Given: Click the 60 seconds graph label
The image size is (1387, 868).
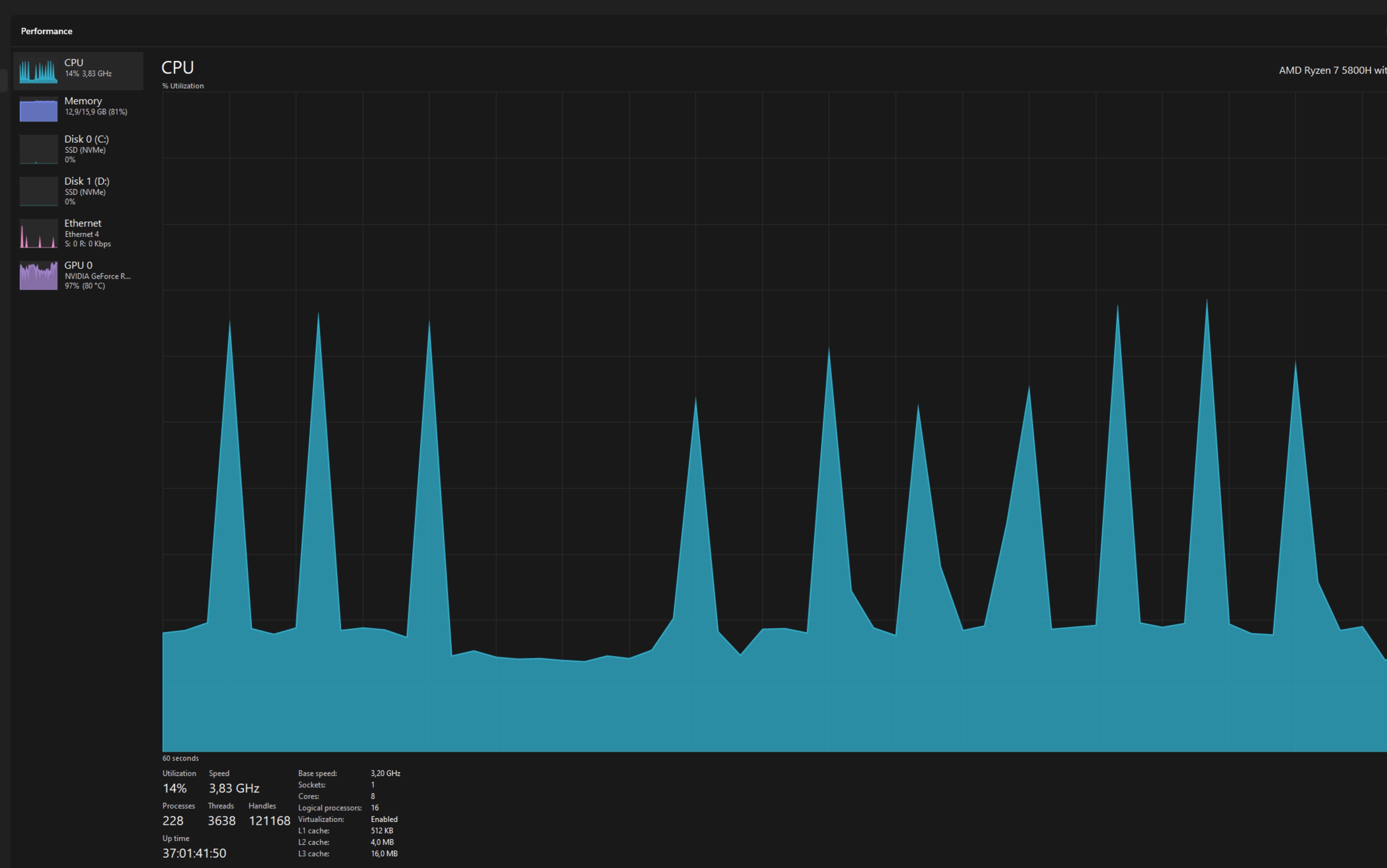Looking at the screenshot, I should point(180,758).
